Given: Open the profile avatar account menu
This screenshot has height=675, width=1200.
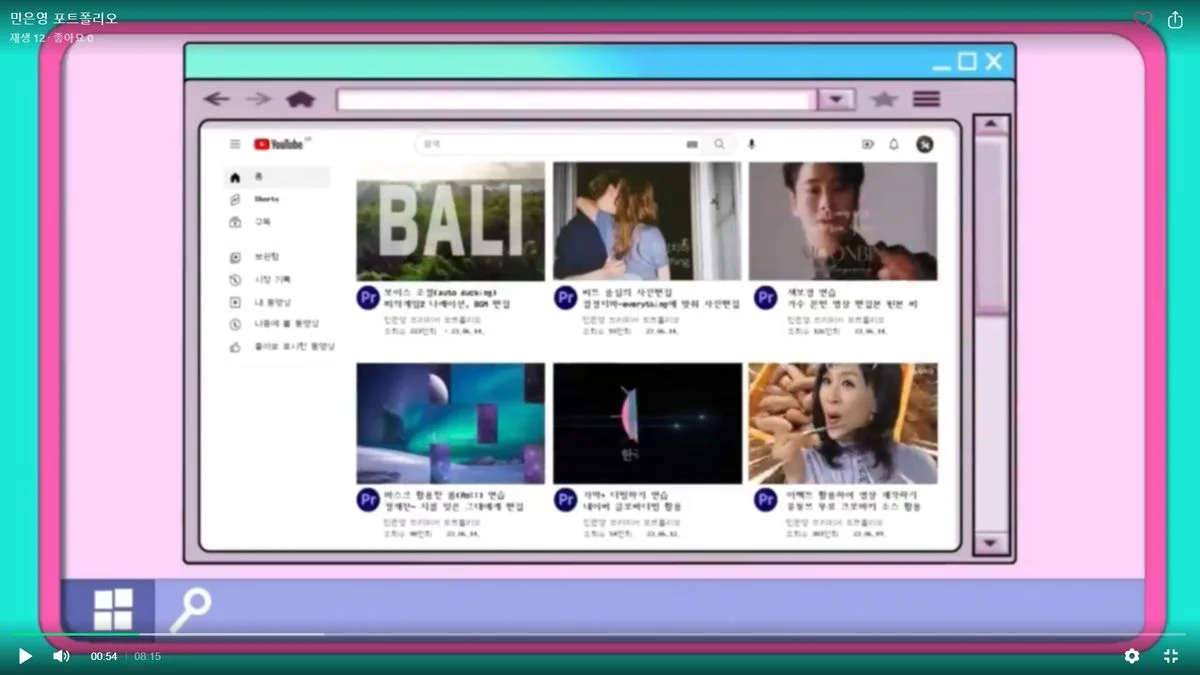Looking at the screenshot, I should (x=925, y=144).
